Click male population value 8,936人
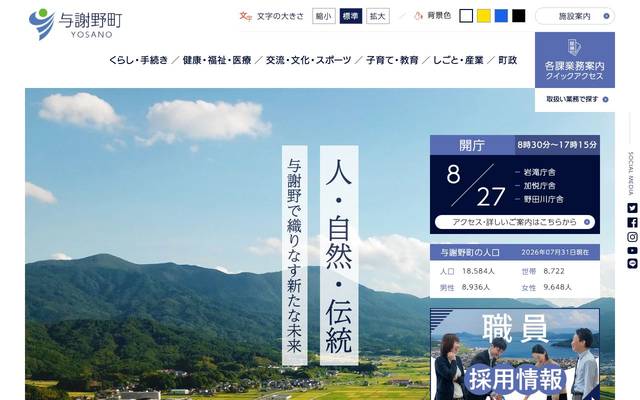The height and width of the screenshot is (400, 640). [476, 287]
